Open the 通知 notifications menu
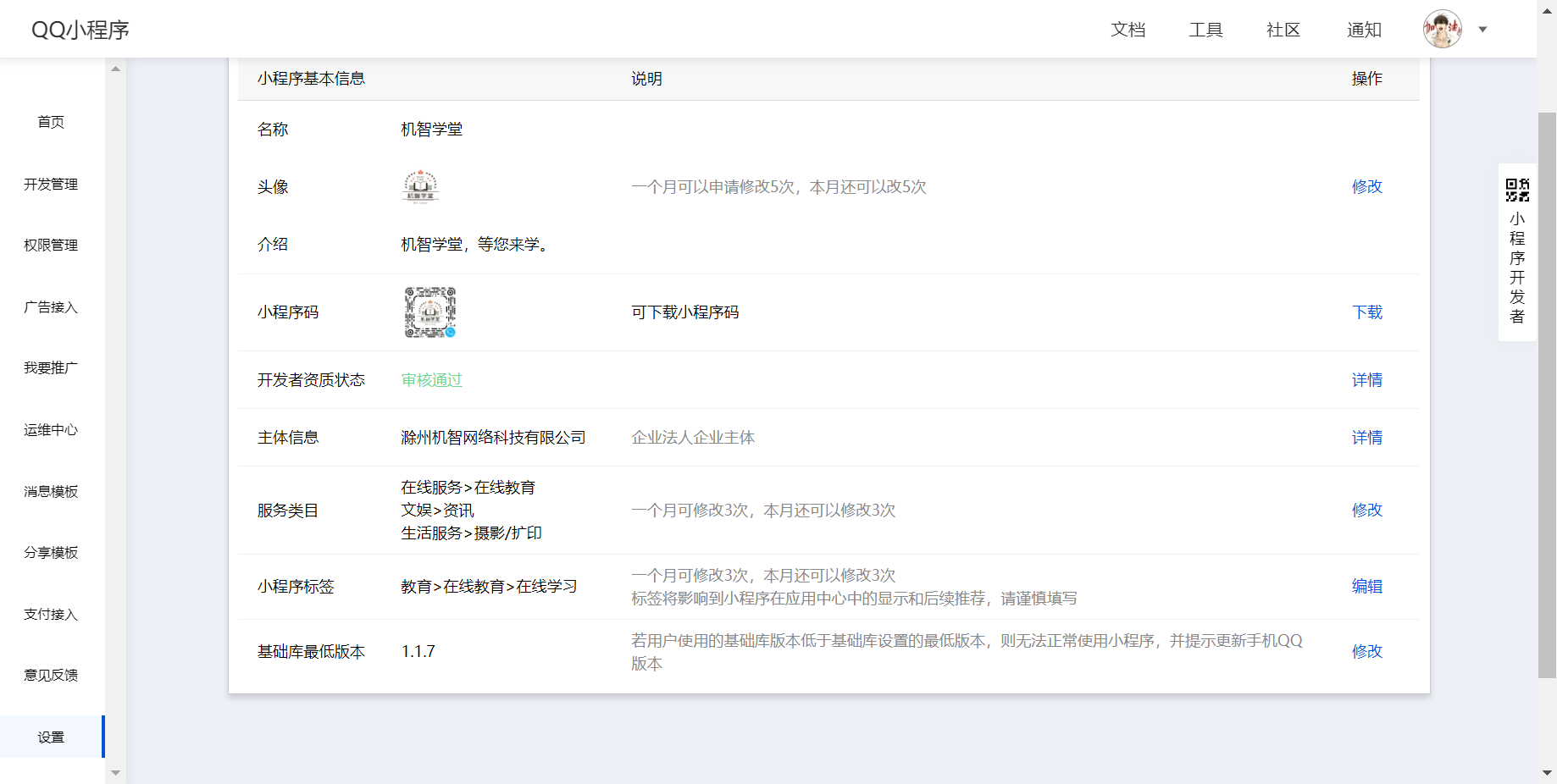 click(1364, 30)
